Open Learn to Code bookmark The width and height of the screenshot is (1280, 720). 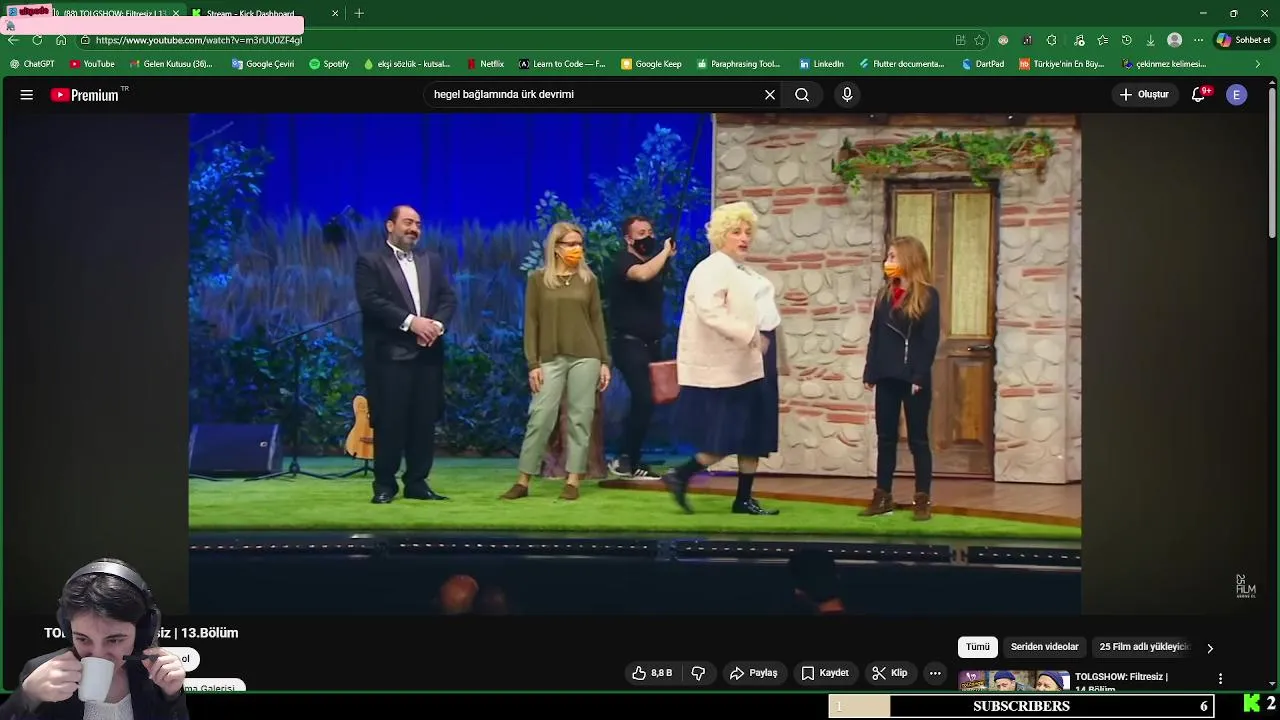[562, 64]
